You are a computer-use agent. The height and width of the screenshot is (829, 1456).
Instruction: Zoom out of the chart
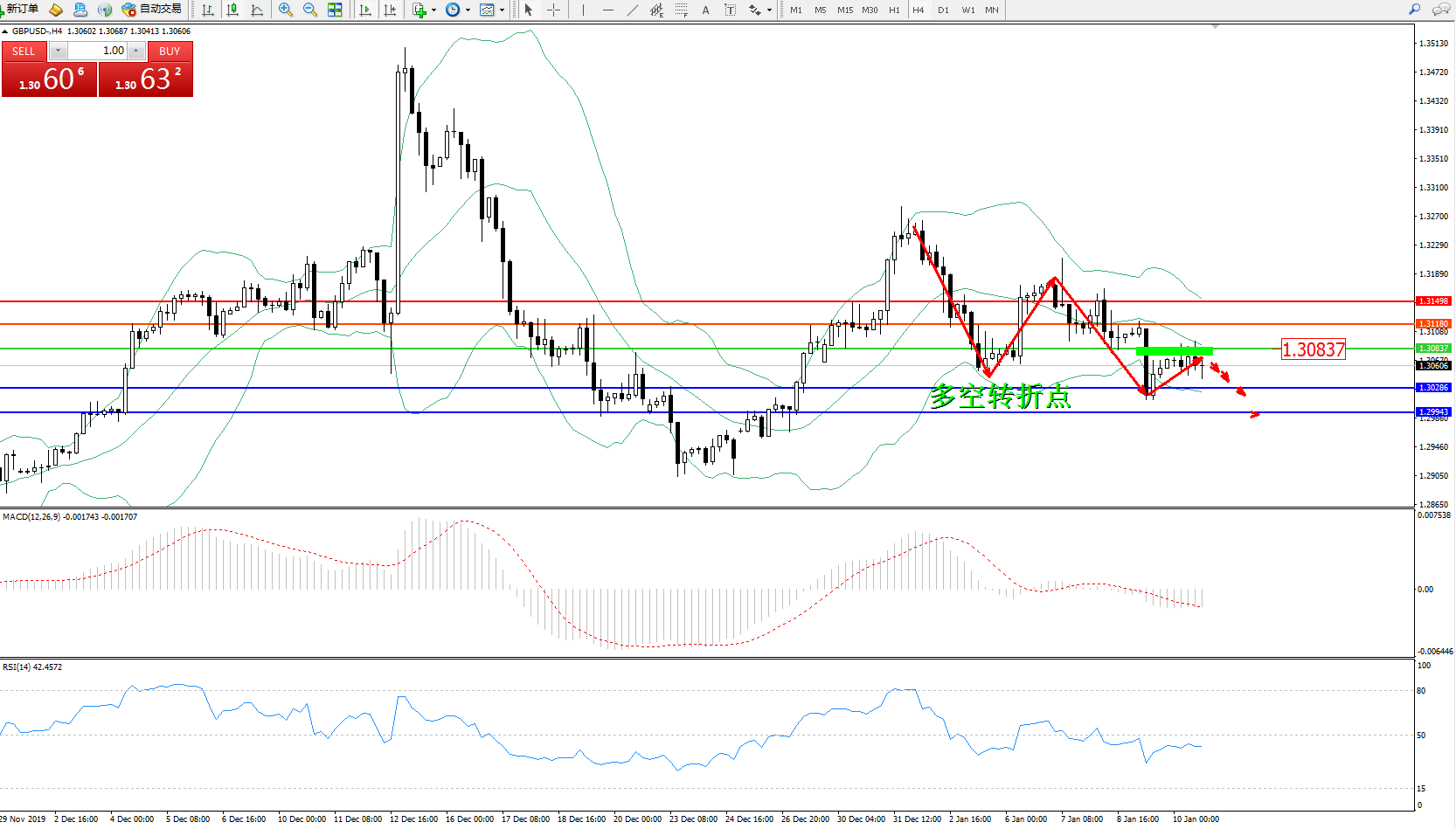[310, 10]
